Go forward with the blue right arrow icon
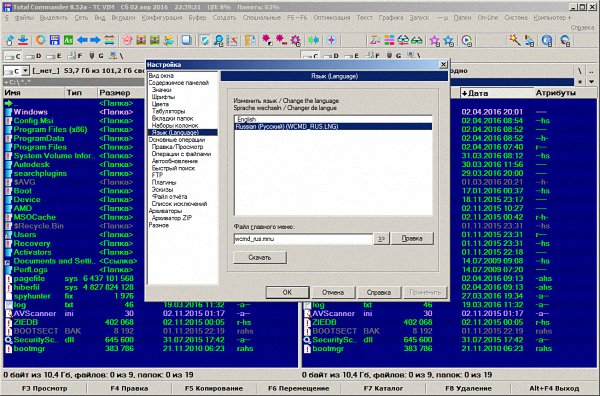600x396 pixels. [95, 40]
